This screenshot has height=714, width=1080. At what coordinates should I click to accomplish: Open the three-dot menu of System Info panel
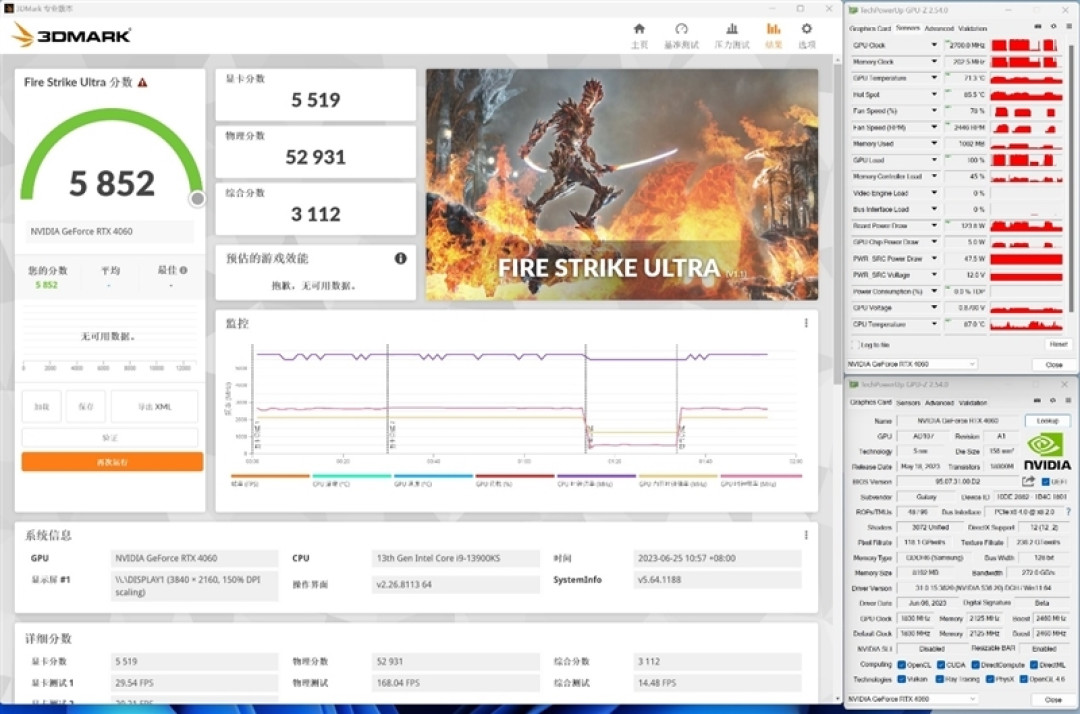tap(806, 535)
